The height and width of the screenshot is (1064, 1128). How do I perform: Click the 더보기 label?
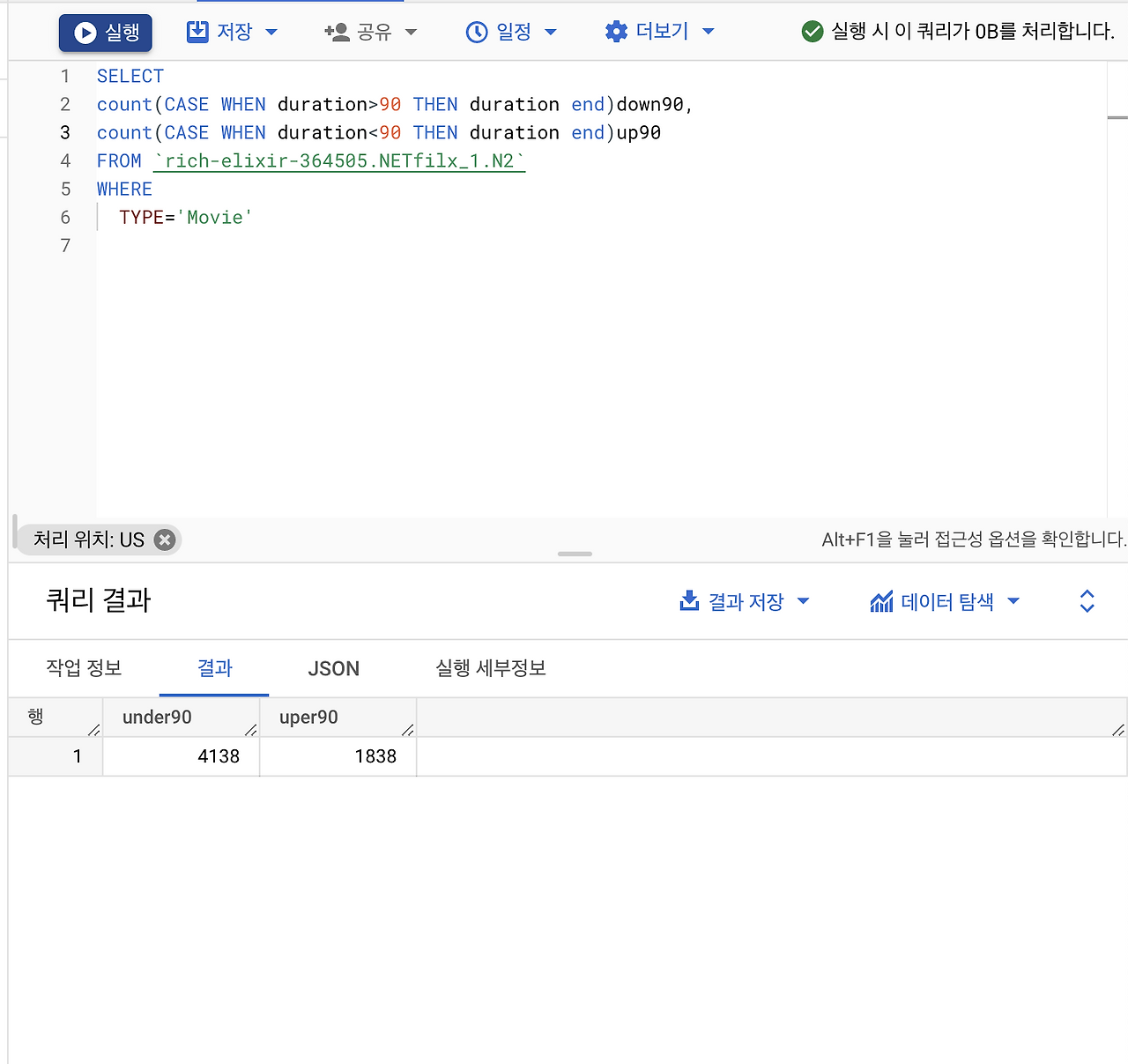click(662, 32)
